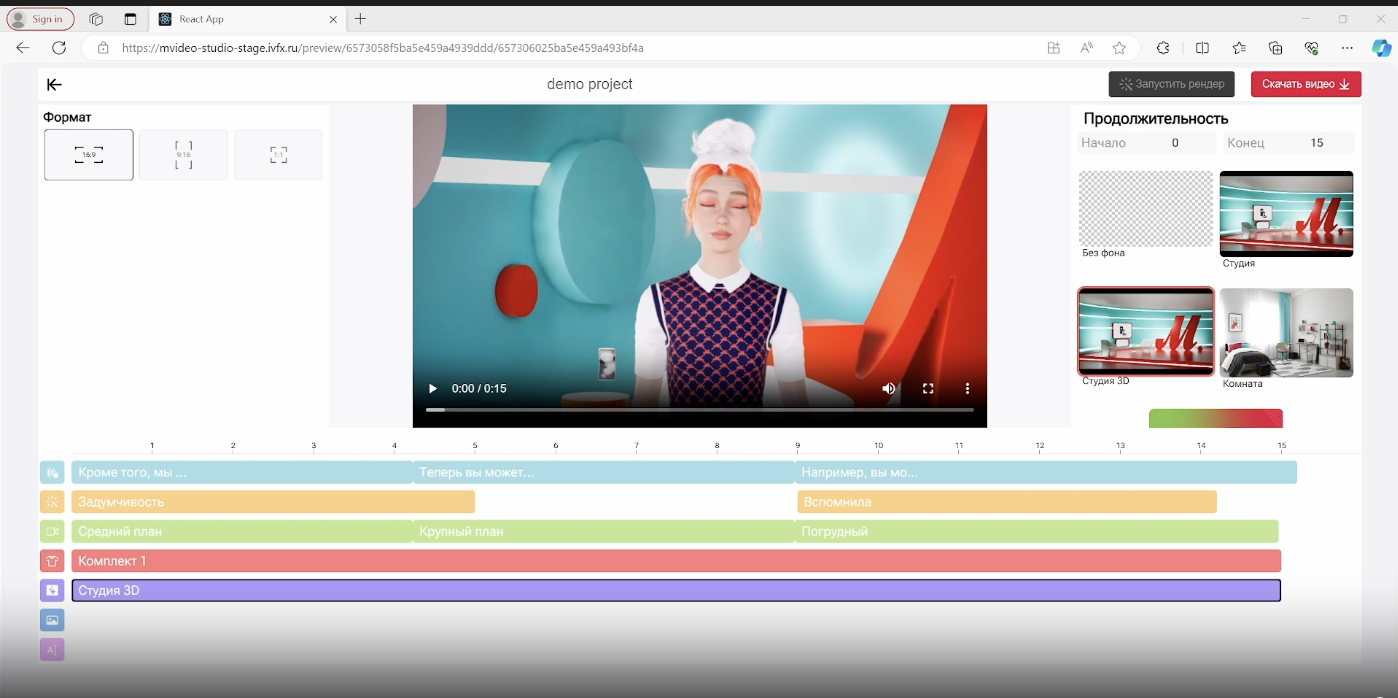Open the Edge browser settings menu
This screenshot has height=698, width=1398.
pos(1347,48)
